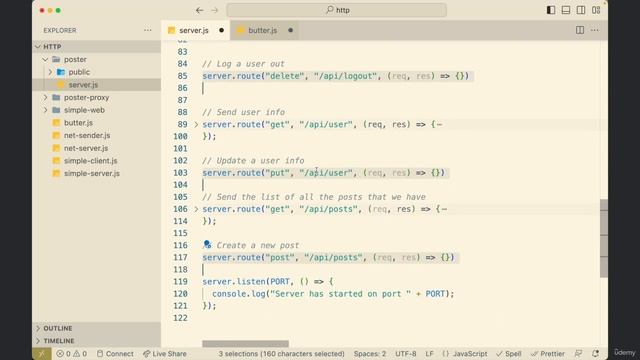Click the horizontal editor scrollbar thumb
The width and height of the screenshot is (640, 360).
pyautogui.click(x=245, y=344)
